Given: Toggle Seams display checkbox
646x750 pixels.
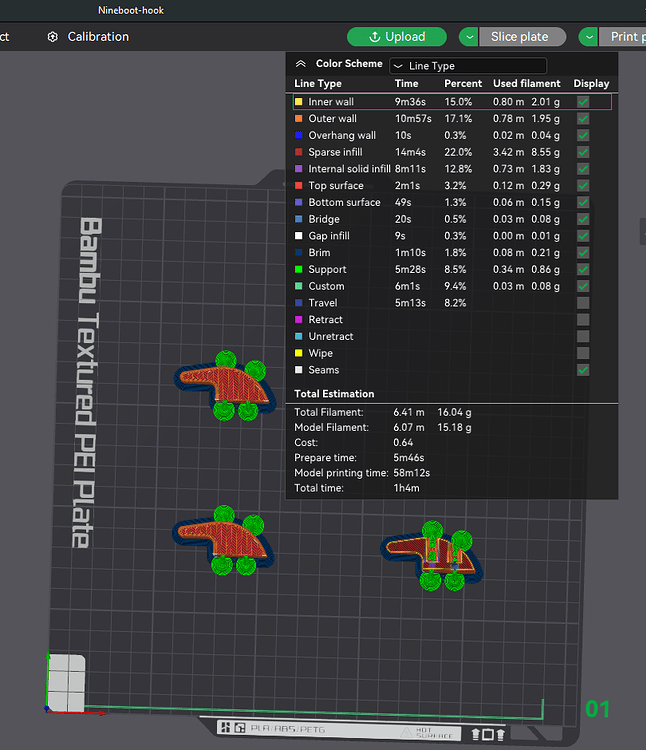Looking at the screenshot, I should [x=583, y=370].
